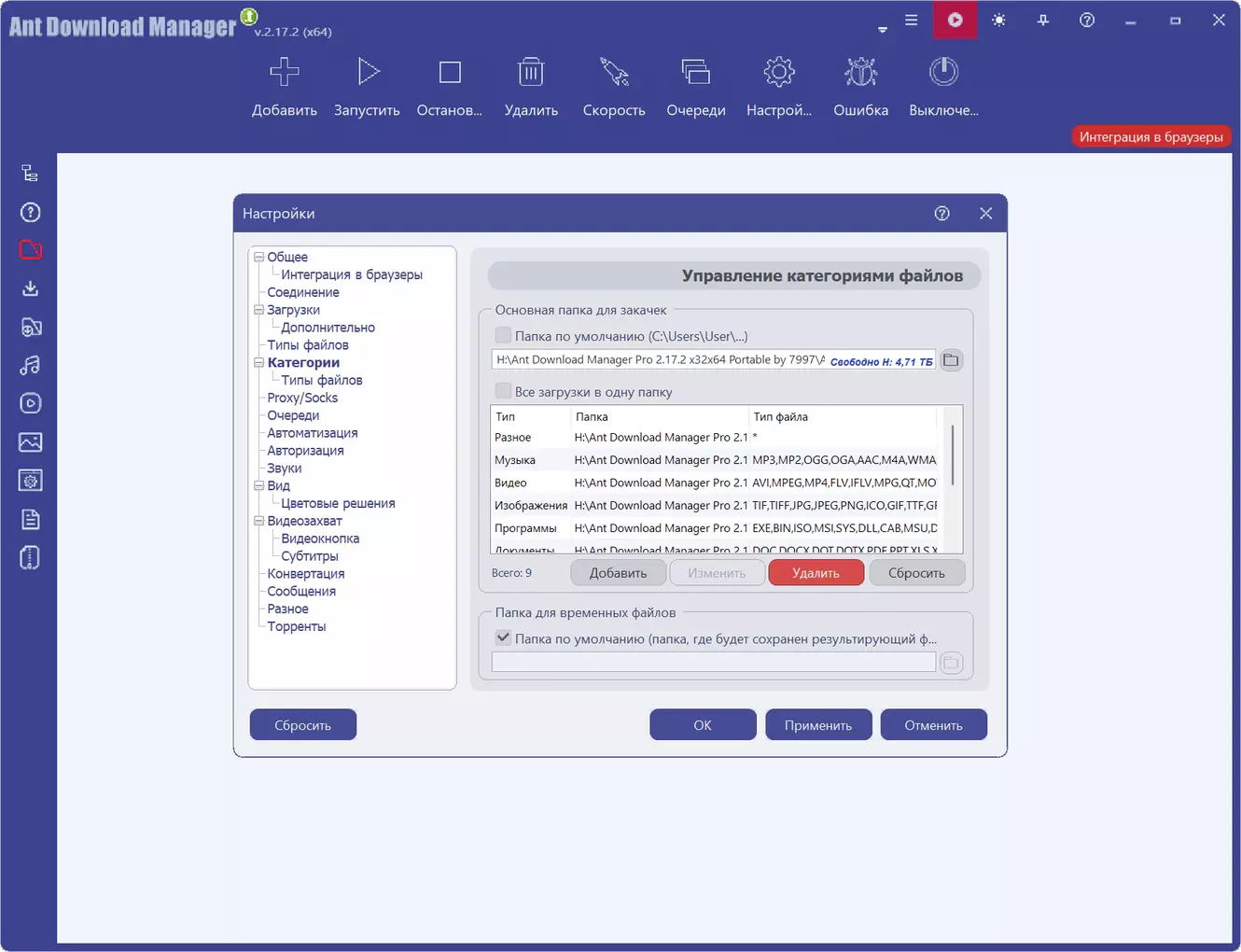Open the hamburger menu in the title bar

tap(912, 20)
